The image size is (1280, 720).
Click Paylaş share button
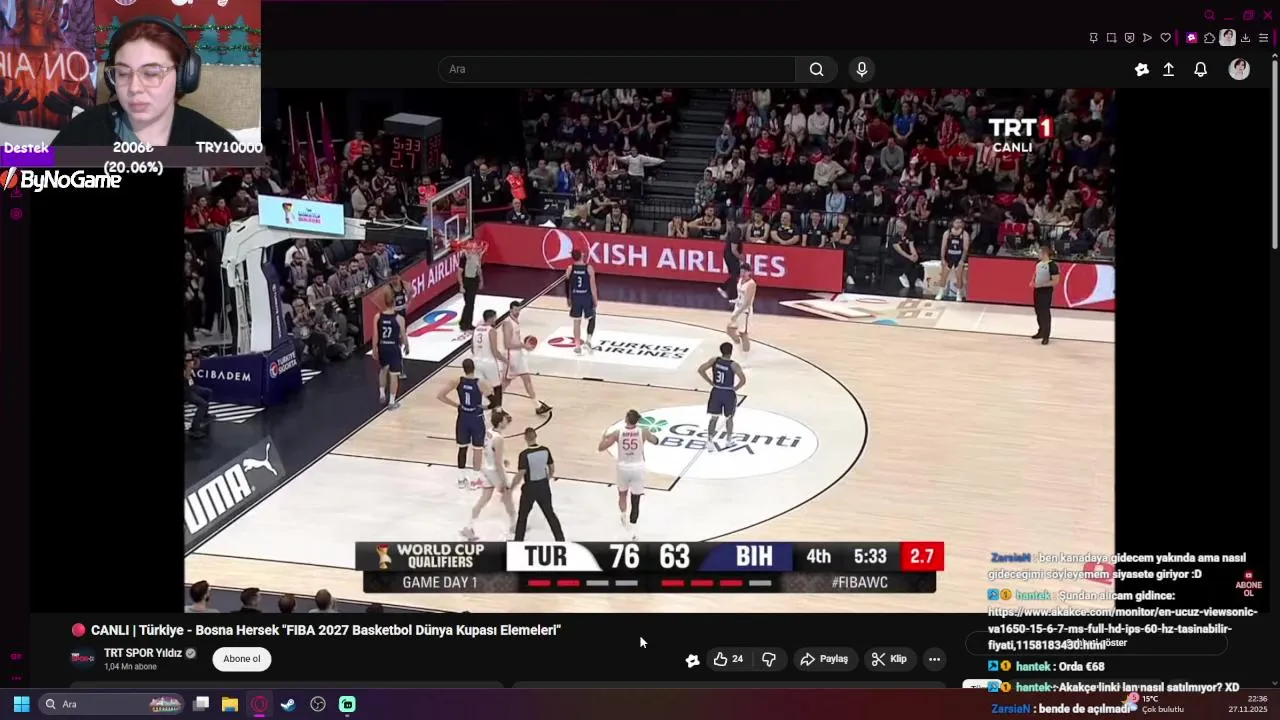pos(824,659)
